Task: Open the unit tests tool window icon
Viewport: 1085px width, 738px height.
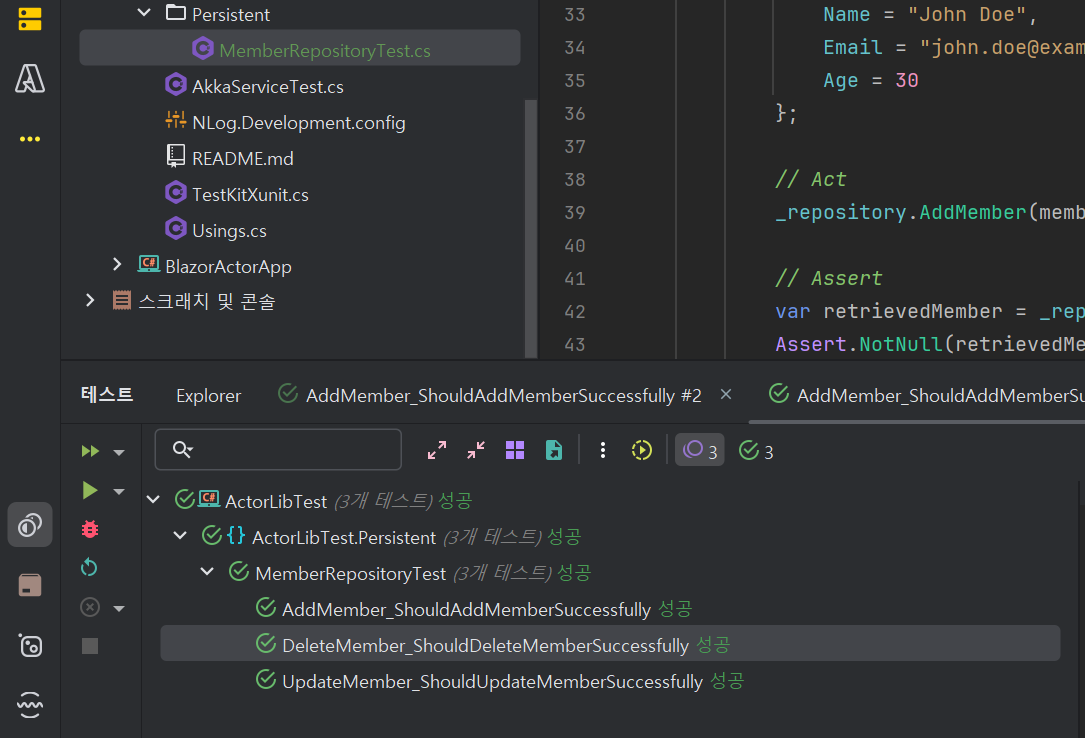Action: [x=30, y=524]
